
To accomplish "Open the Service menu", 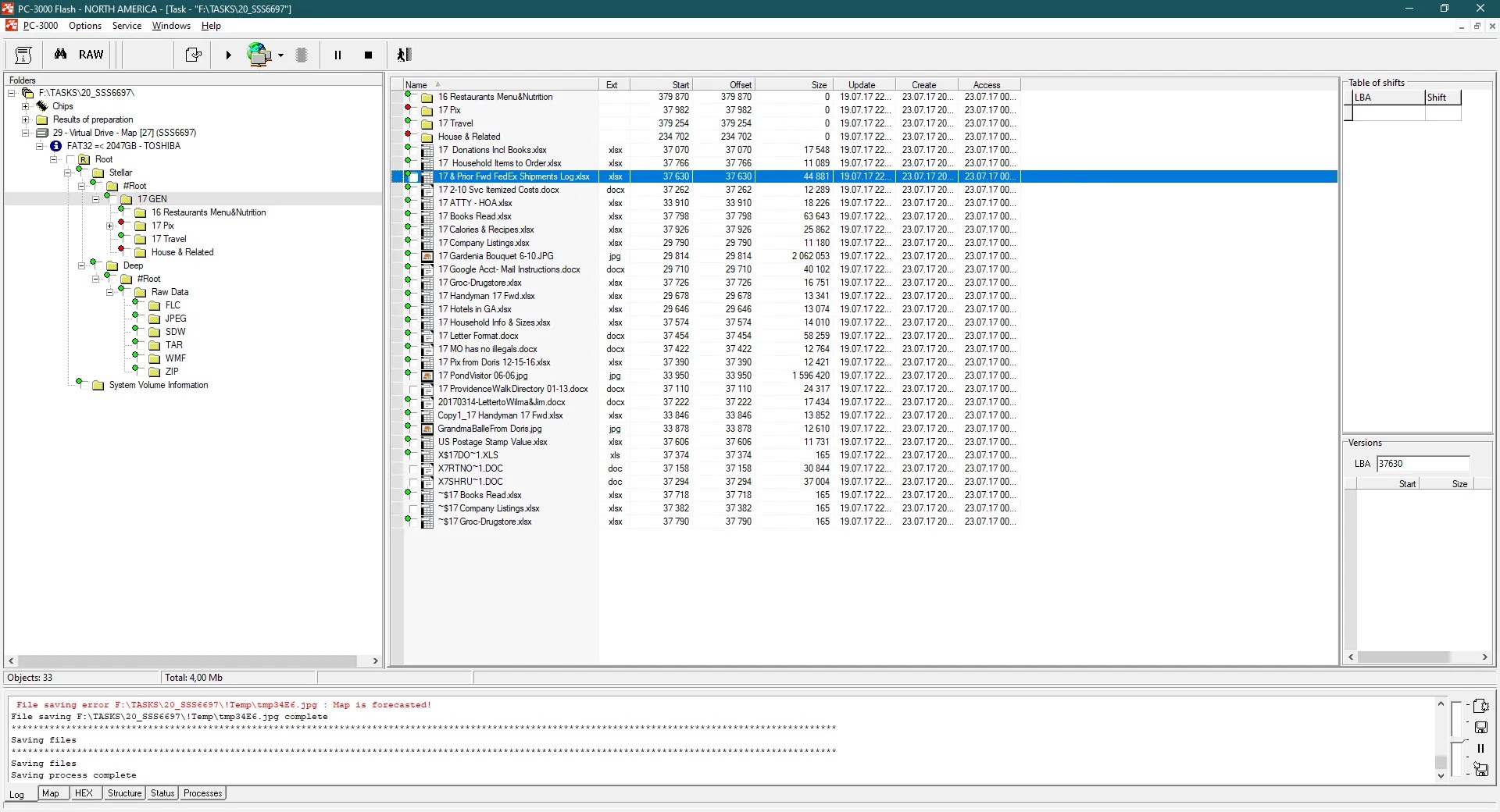I will point(127,26).
